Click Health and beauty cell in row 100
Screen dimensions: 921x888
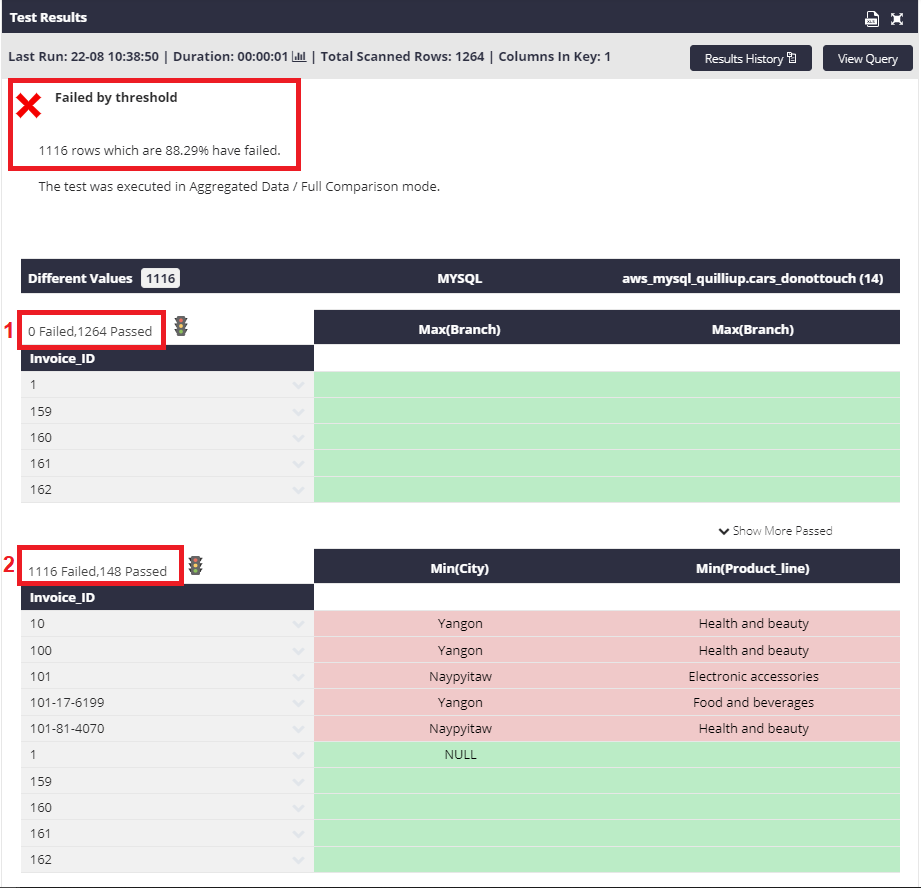click(x=754, y=651)
